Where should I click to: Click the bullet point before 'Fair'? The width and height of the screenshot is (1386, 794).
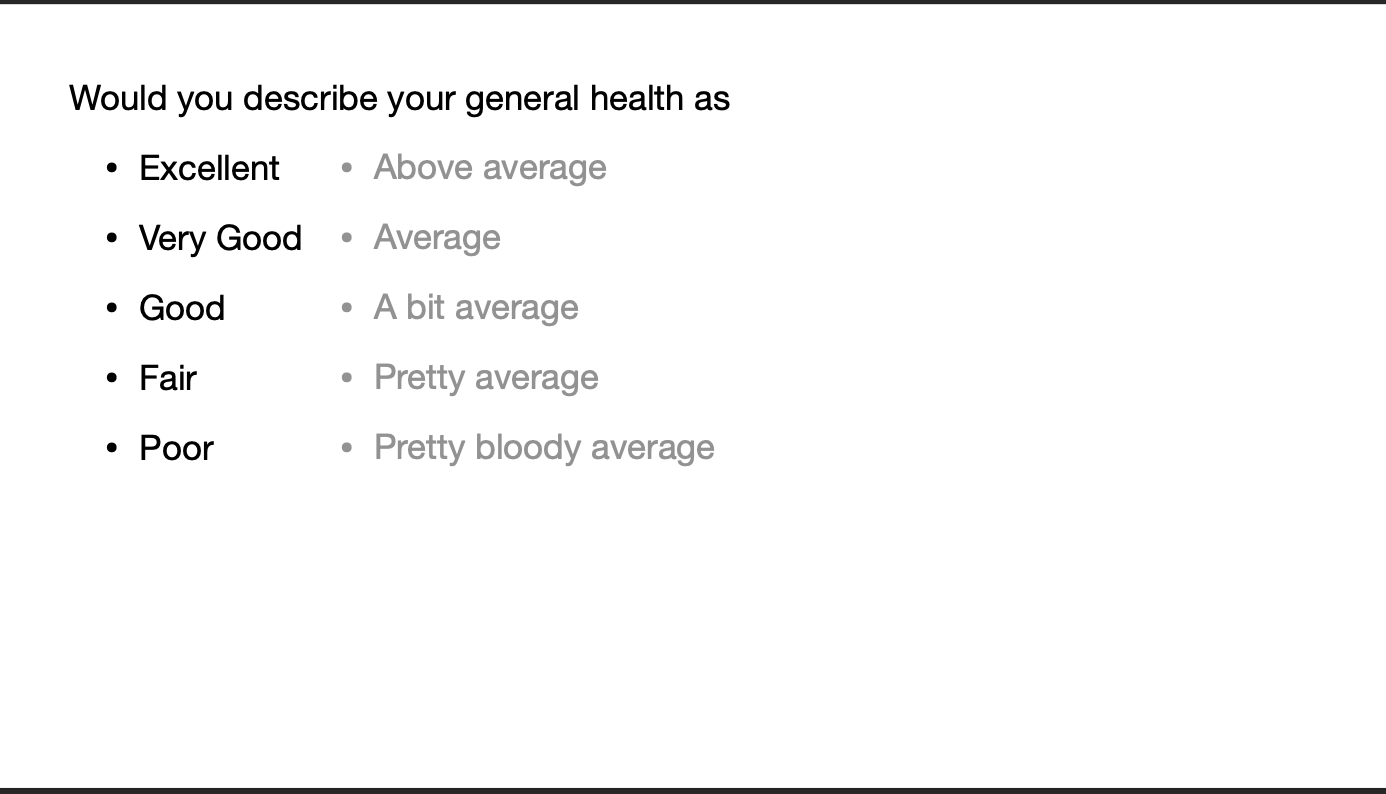pyautogui.click(x=112, y=378)
